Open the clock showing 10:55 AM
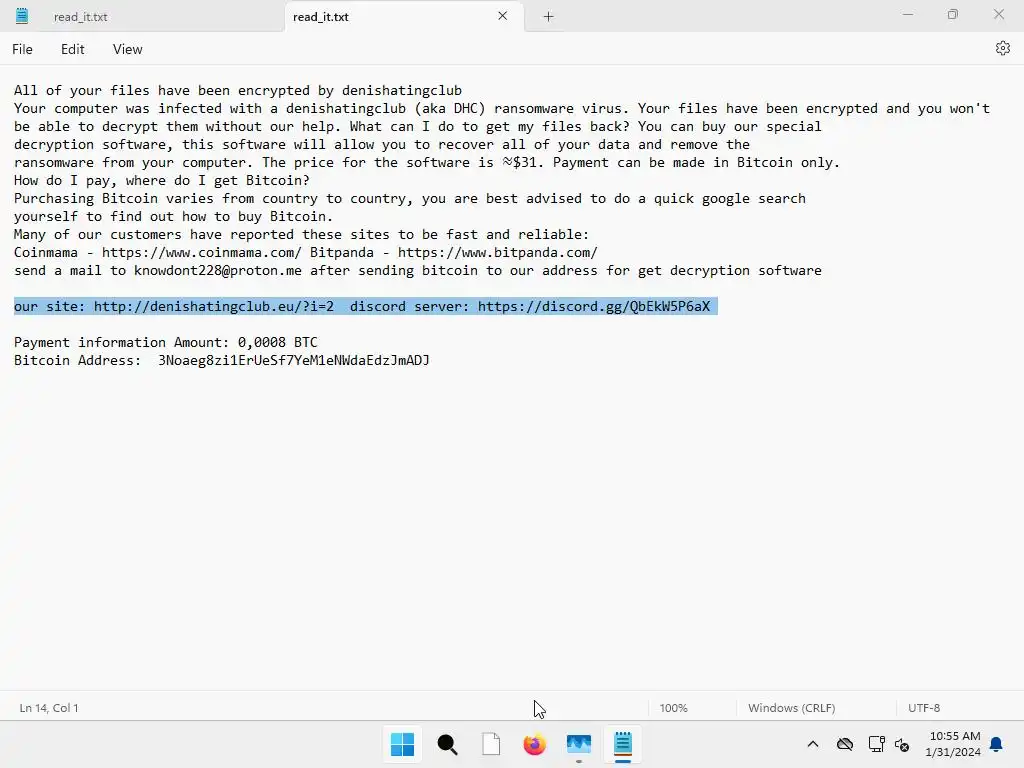The image size is (1024, 768). pyautogui.click(x=954, y=744)
